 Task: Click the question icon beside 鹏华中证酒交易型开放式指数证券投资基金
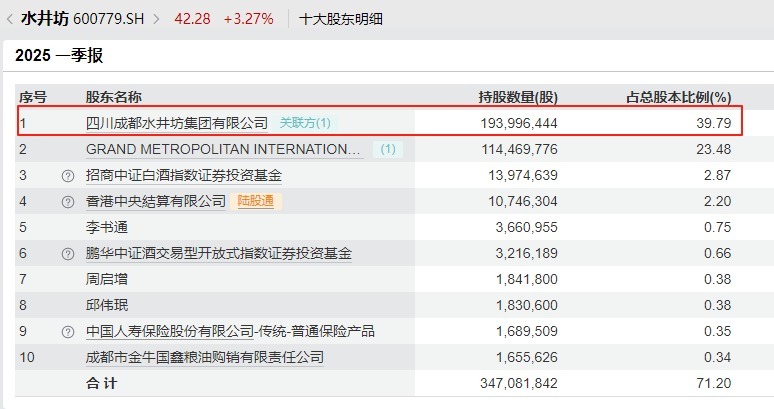pos(68,253)
